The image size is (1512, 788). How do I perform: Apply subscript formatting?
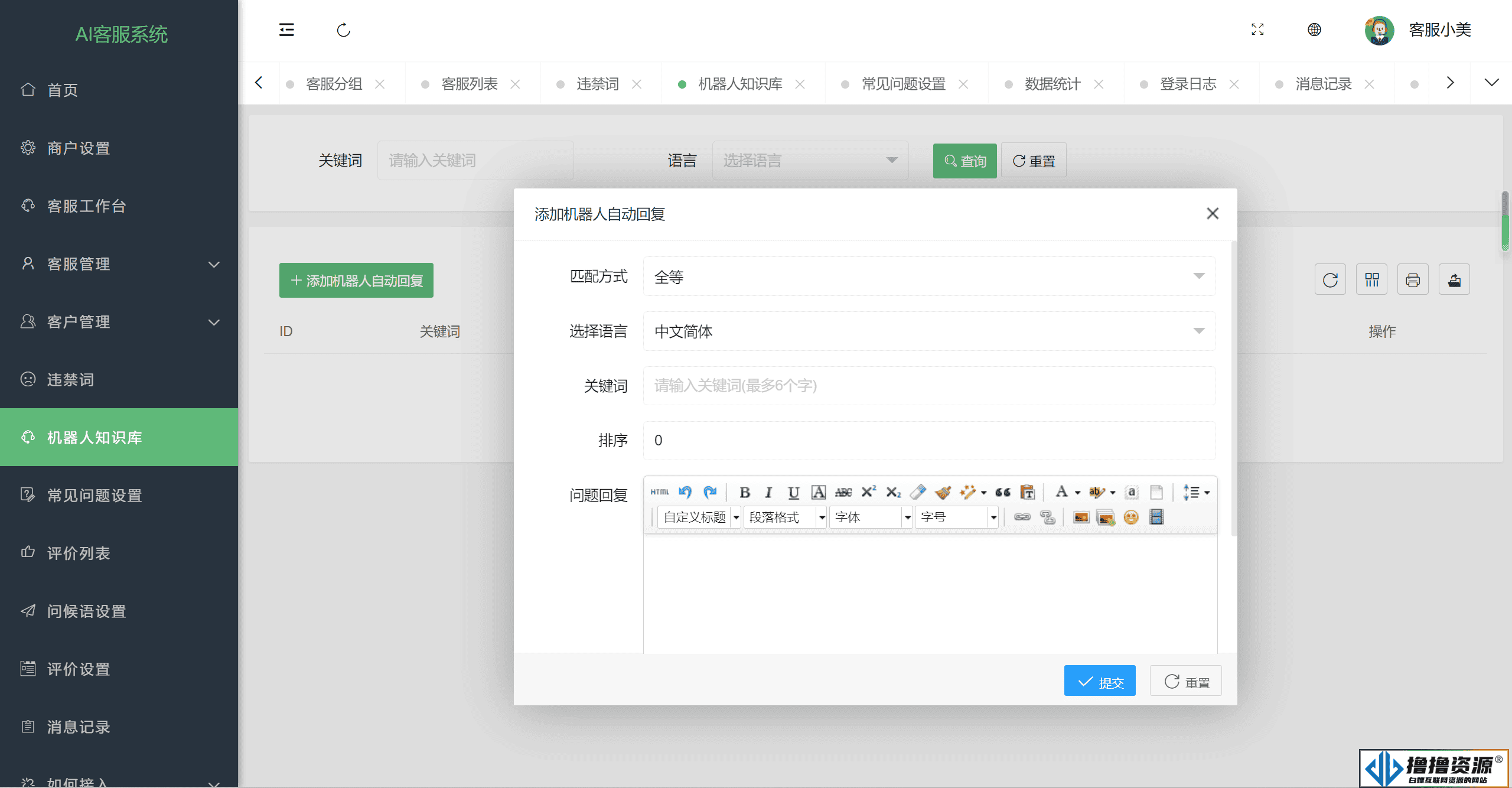click(x=893, y=492)
